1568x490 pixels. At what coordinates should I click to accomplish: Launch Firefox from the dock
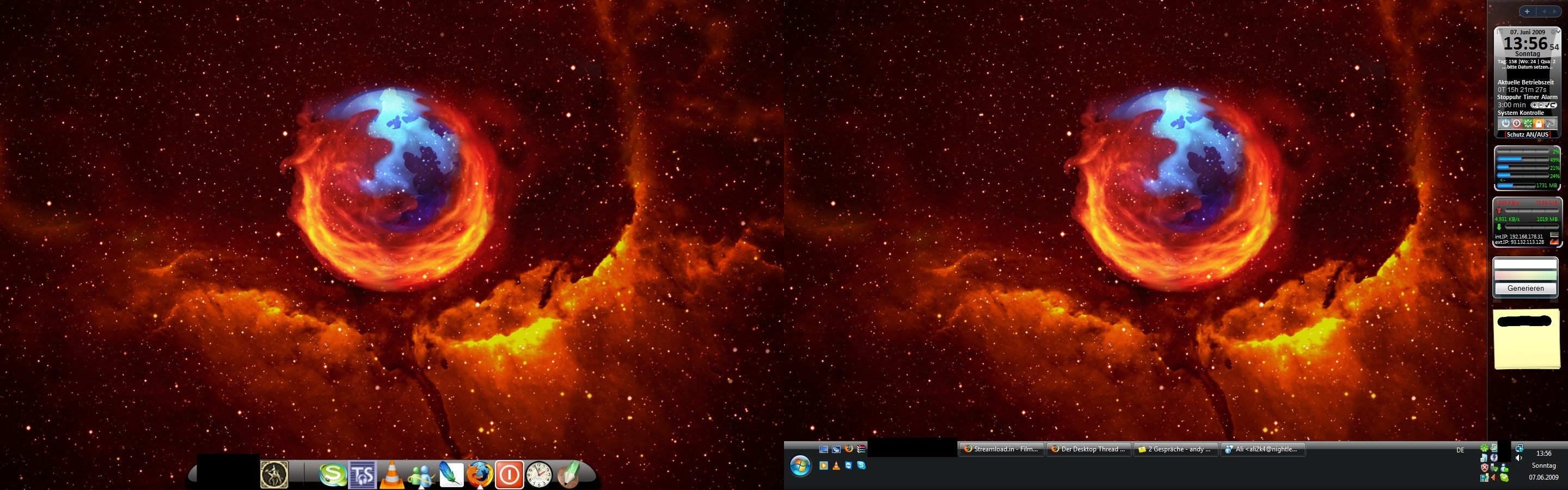pos(480,475)
